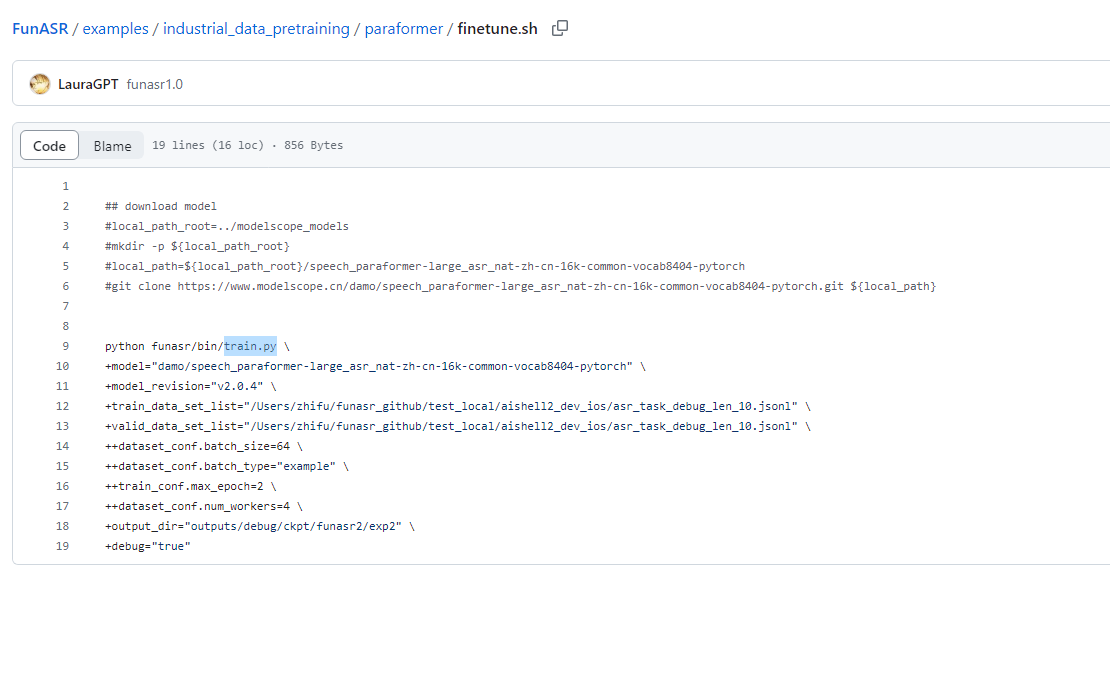Screen dimensions: 1110x686
Task: Select line number 2
Action: 65,206
